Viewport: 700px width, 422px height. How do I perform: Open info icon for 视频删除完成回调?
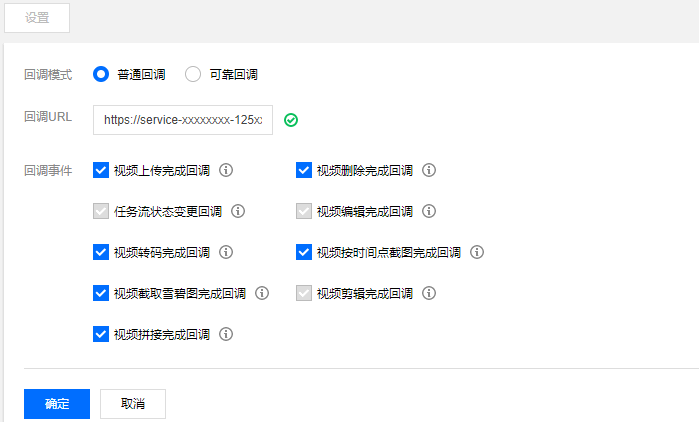point(429,170)
